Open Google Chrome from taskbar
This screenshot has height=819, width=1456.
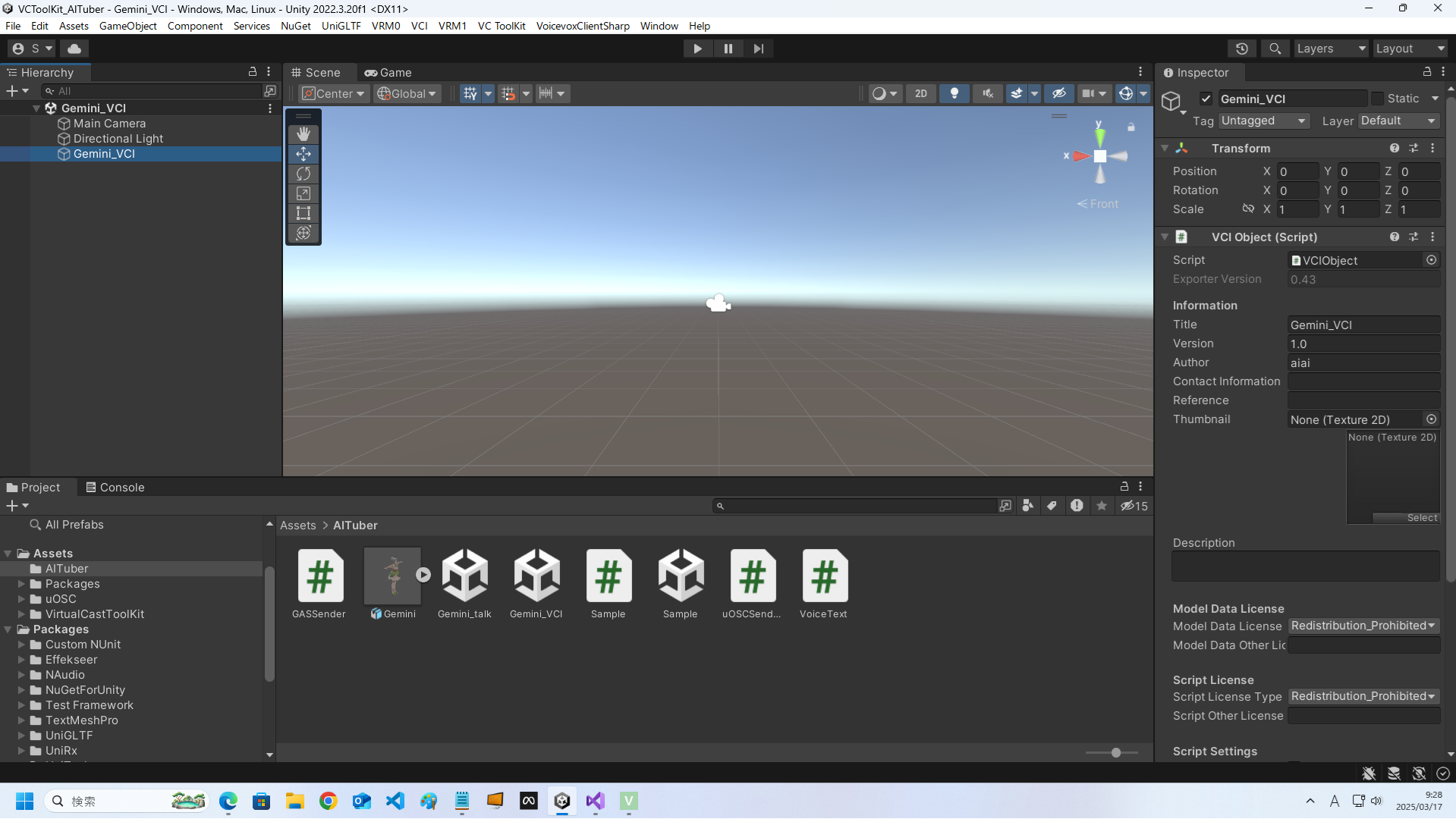coord(329,801)
